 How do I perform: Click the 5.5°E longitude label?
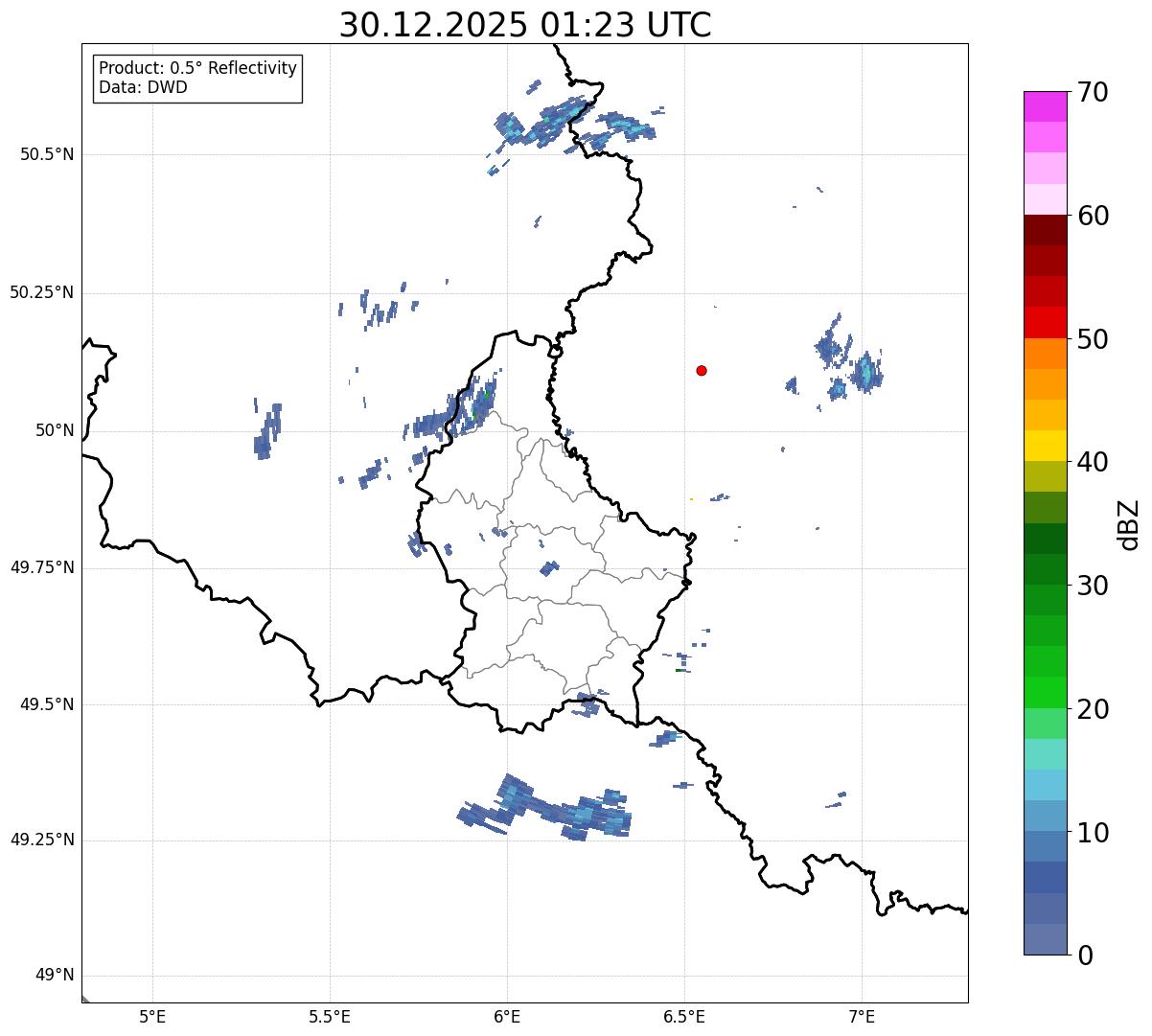[330, 1016]
